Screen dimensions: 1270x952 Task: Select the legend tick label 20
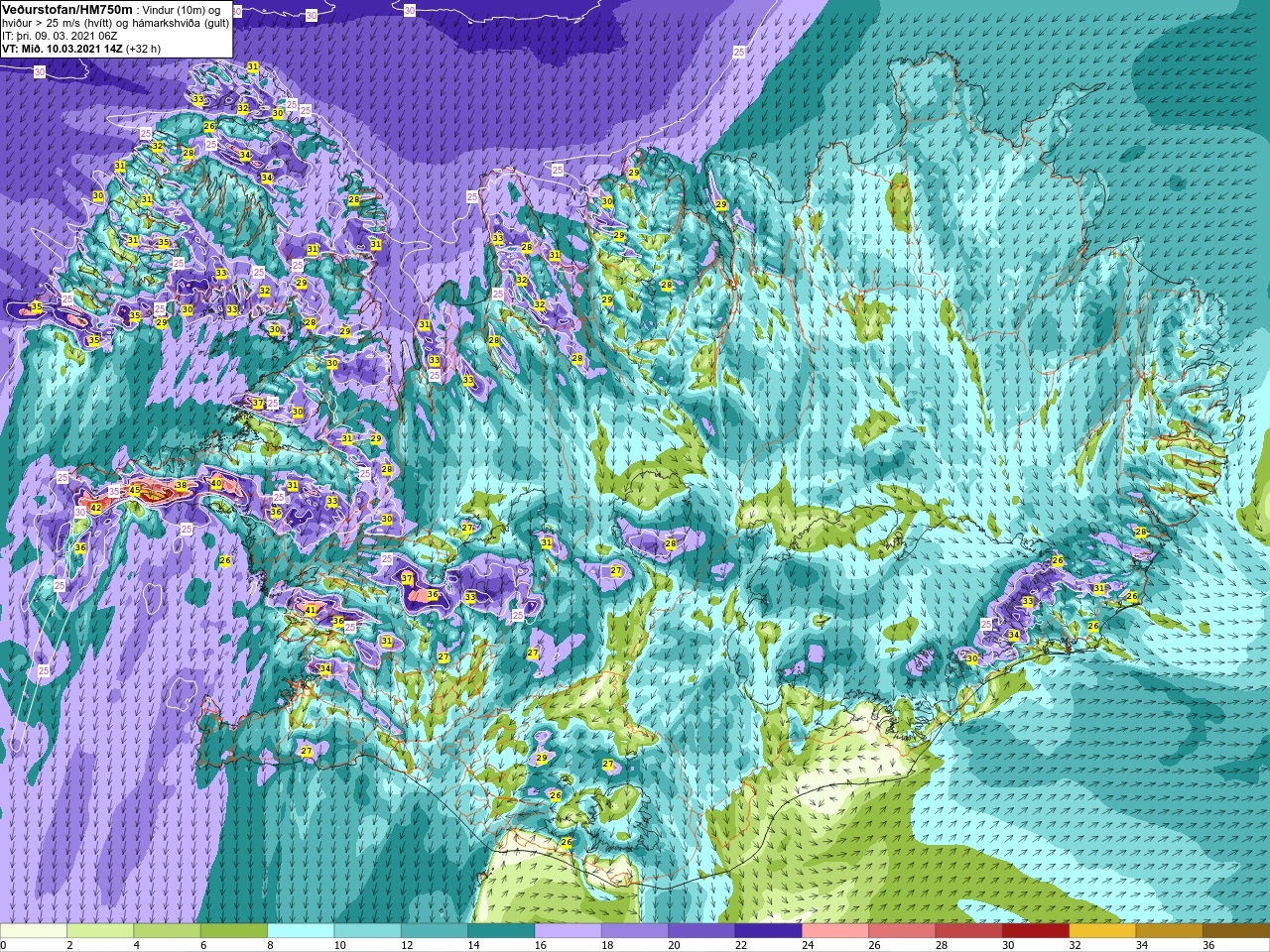tap(674, 945)
